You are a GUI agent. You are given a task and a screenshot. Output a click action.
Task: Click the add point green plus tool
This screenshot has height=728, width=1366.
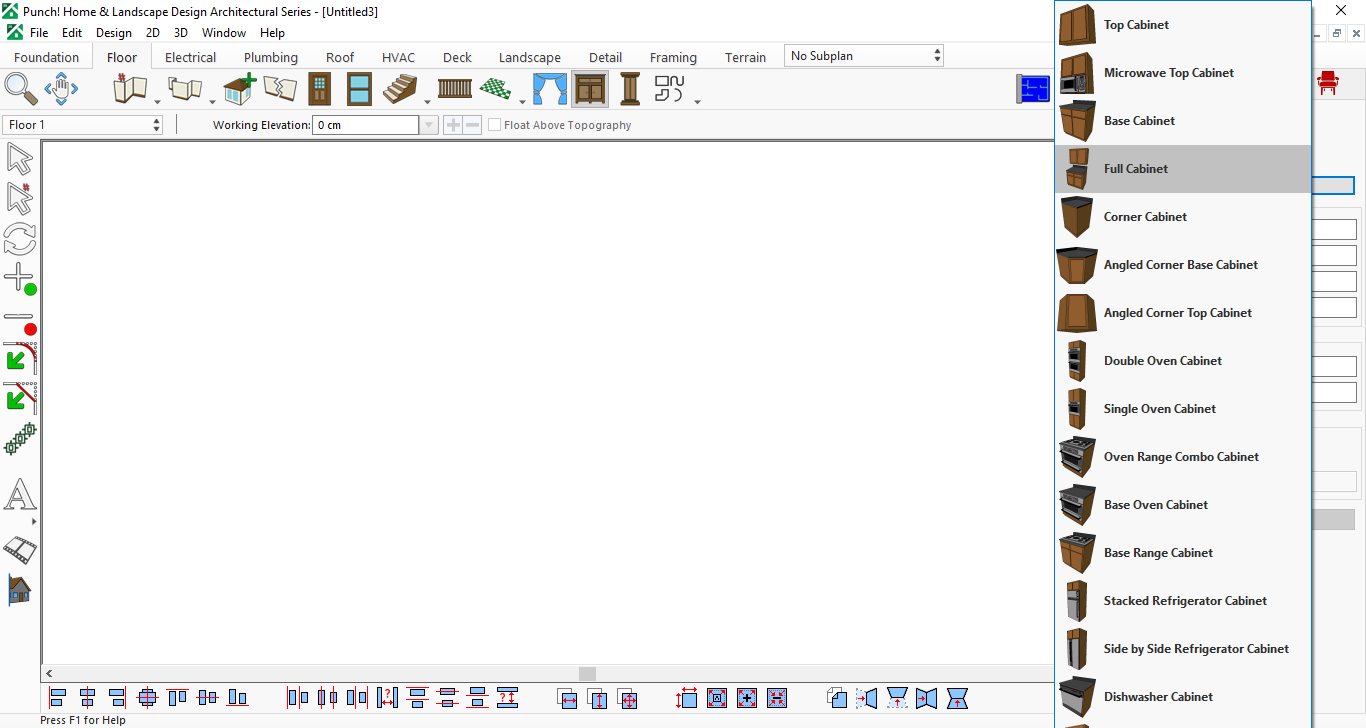coord(20,280)
